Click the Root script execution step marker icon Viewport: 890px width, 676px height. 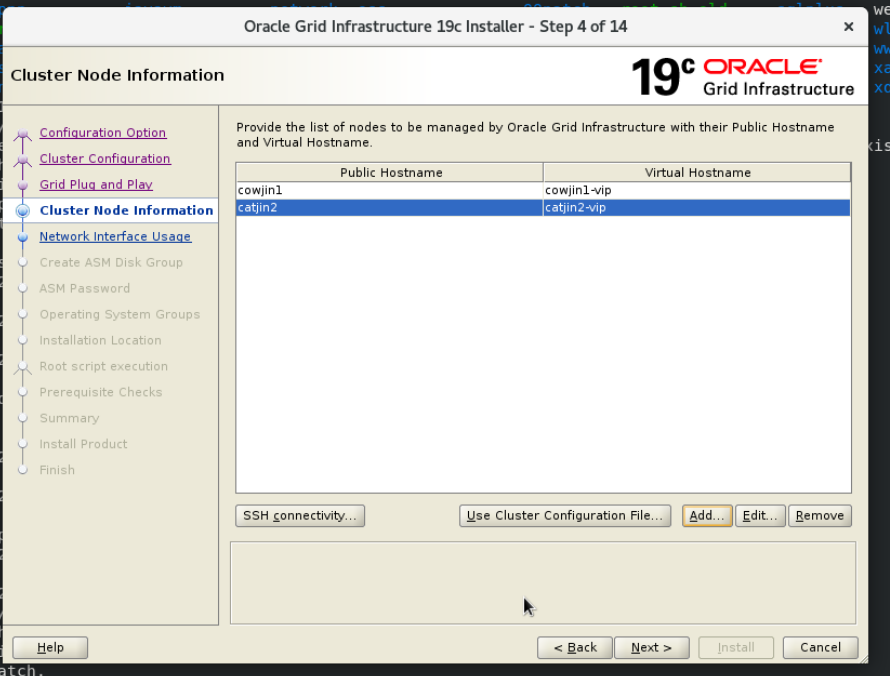23,368
